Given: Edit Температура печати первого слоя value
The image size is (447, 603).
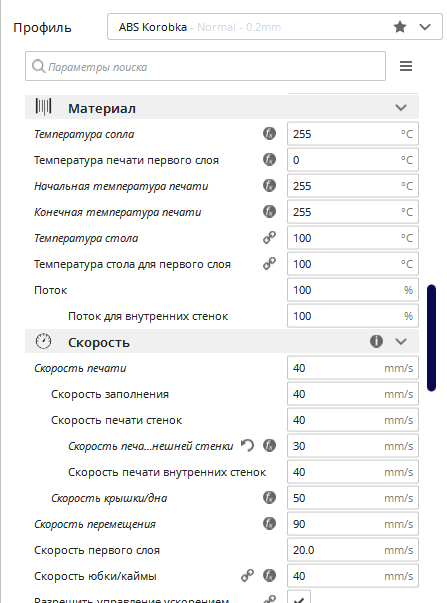Looking at the screenshot, I should [x=353, y=160].
